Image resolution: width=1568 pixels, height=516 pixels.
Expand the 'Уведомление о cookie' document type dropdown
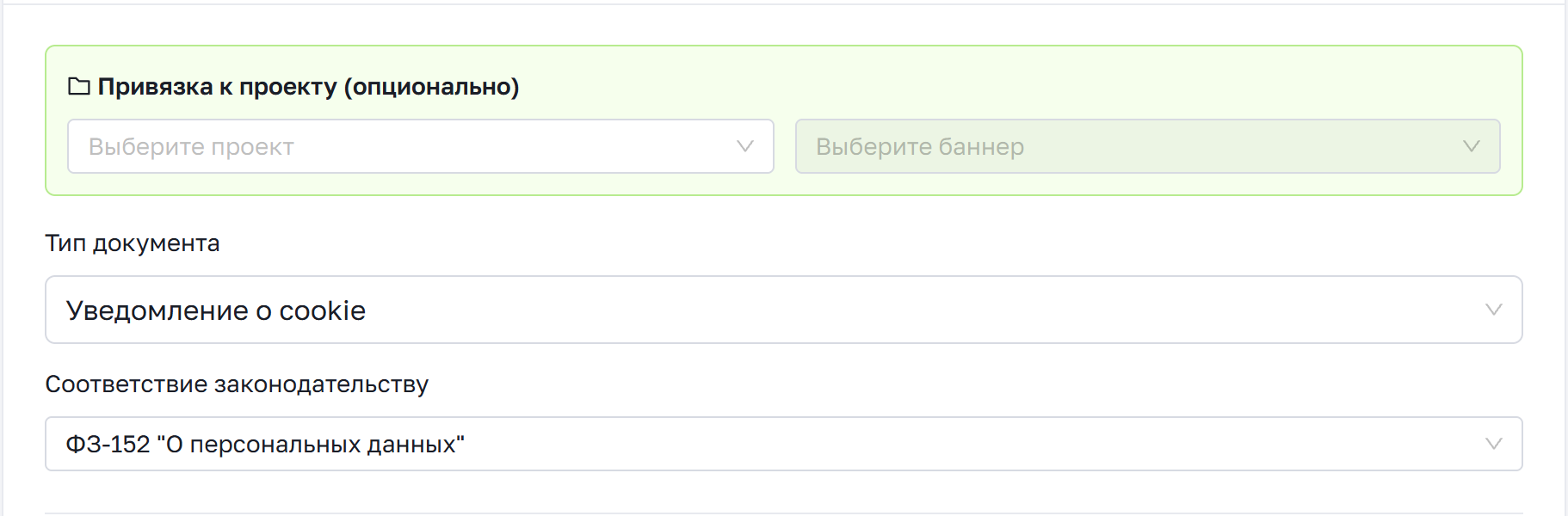point(784,310)
